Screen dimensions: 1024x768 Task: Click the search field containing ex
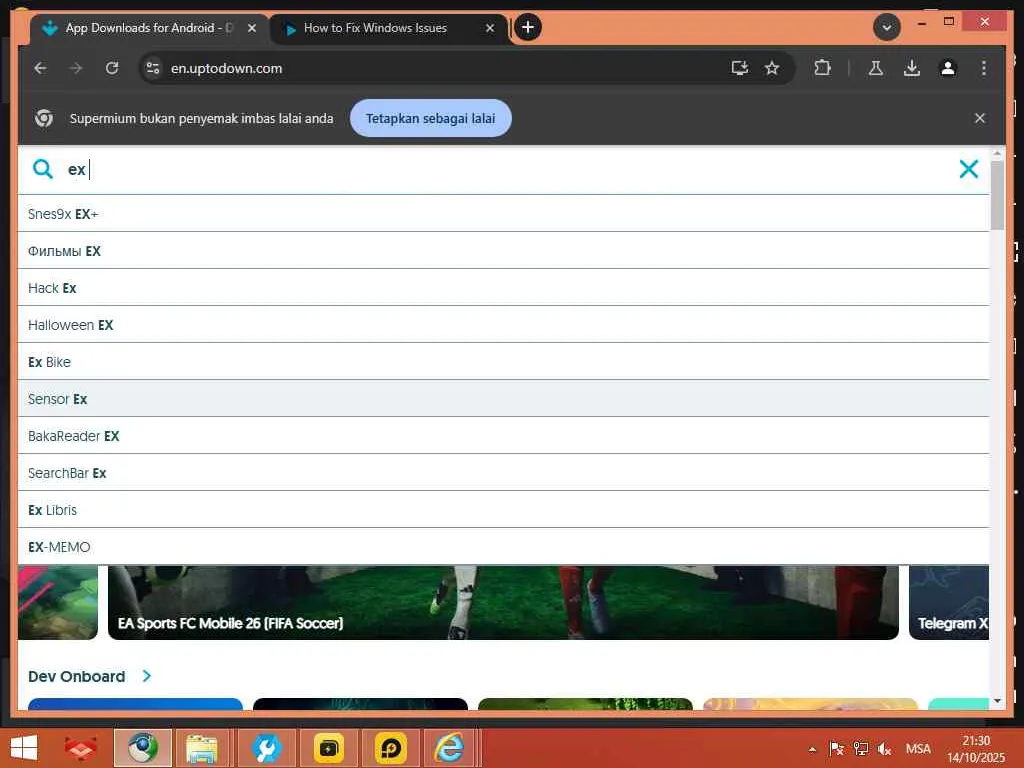pos(503,169)
